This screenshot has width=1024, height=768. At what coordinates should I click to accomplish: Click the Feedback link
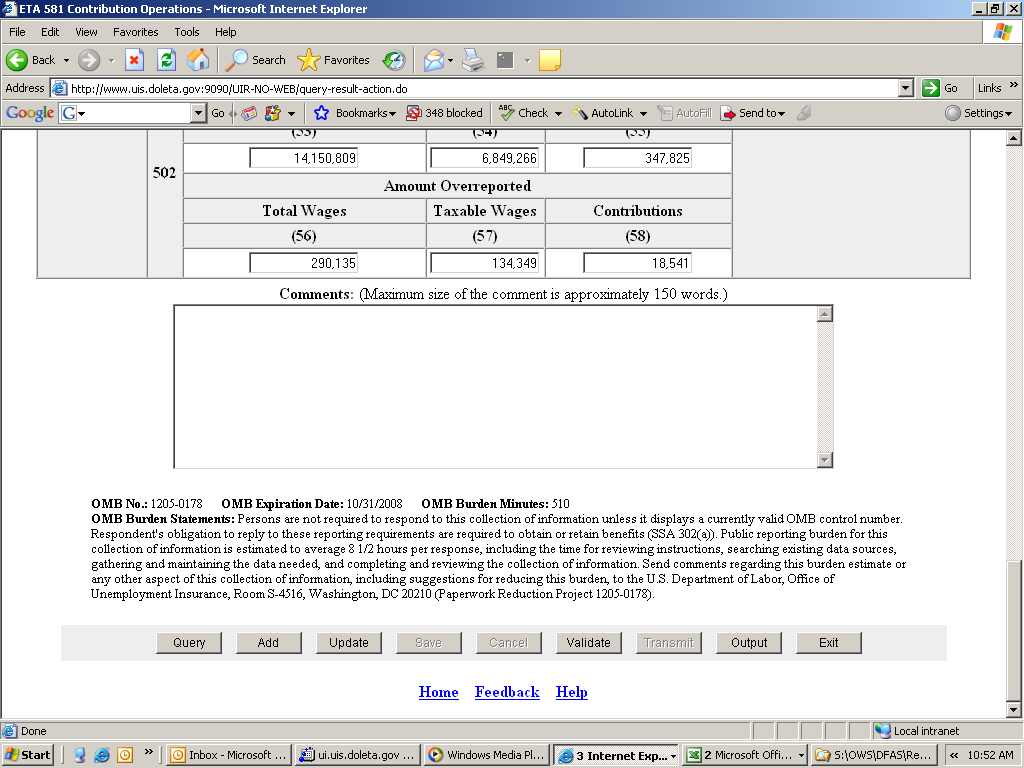click(507, 692)
